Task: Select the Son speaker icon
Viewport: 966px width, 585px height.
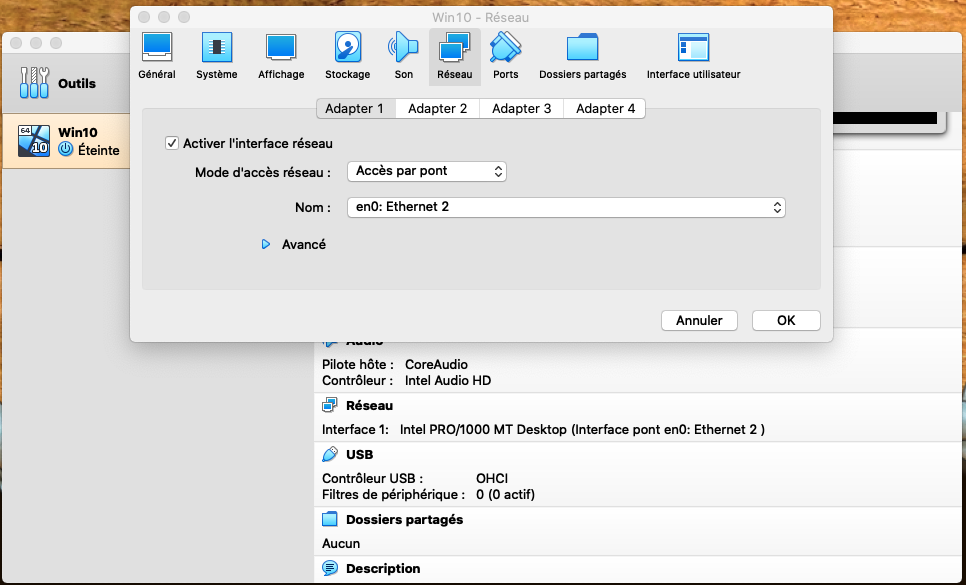Action: pos(404,48)
